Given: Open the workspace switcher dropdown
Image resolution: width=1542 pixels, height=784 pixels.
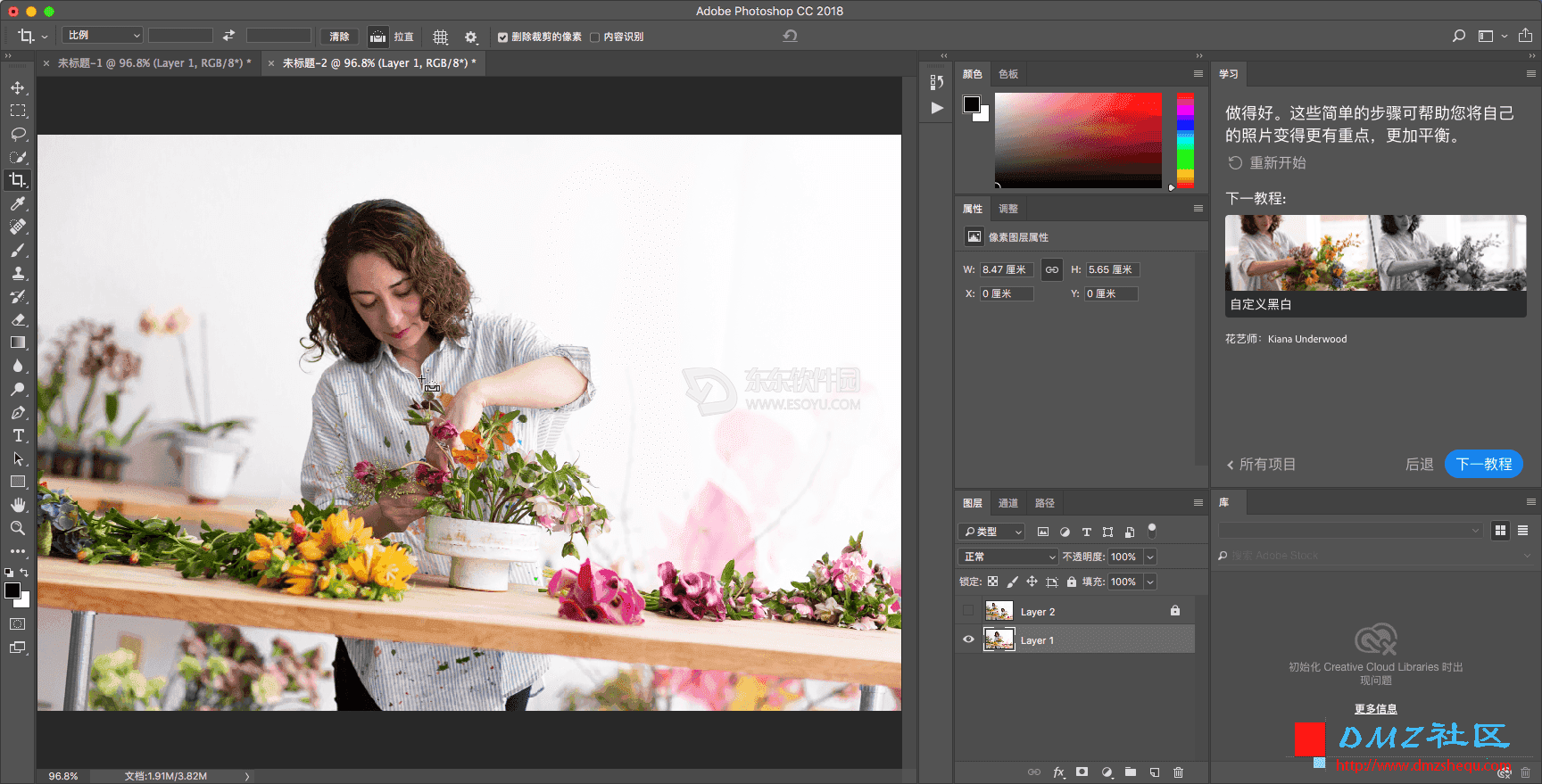Looking at the screenshot, I should (1491, 37).
